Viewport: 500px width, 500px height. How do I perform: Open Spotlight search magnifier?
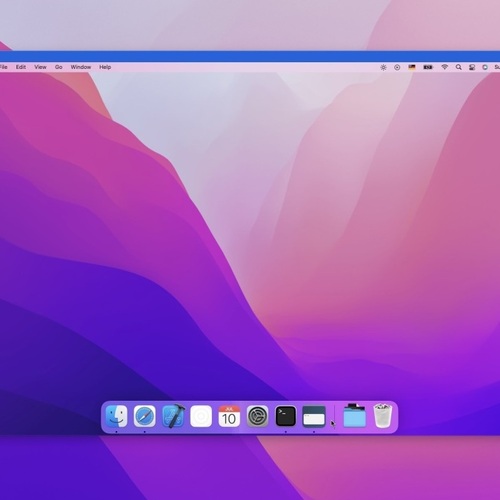click(459, 67)
